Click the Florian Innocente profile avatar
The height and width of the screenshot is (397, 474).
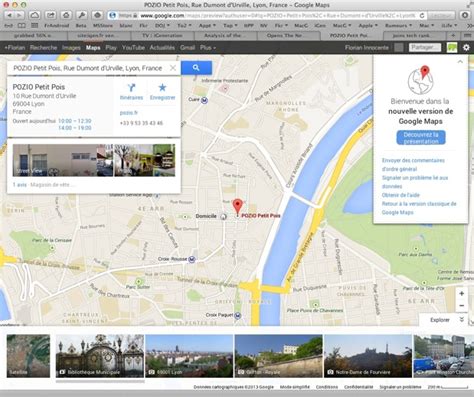tap(399, 48)
